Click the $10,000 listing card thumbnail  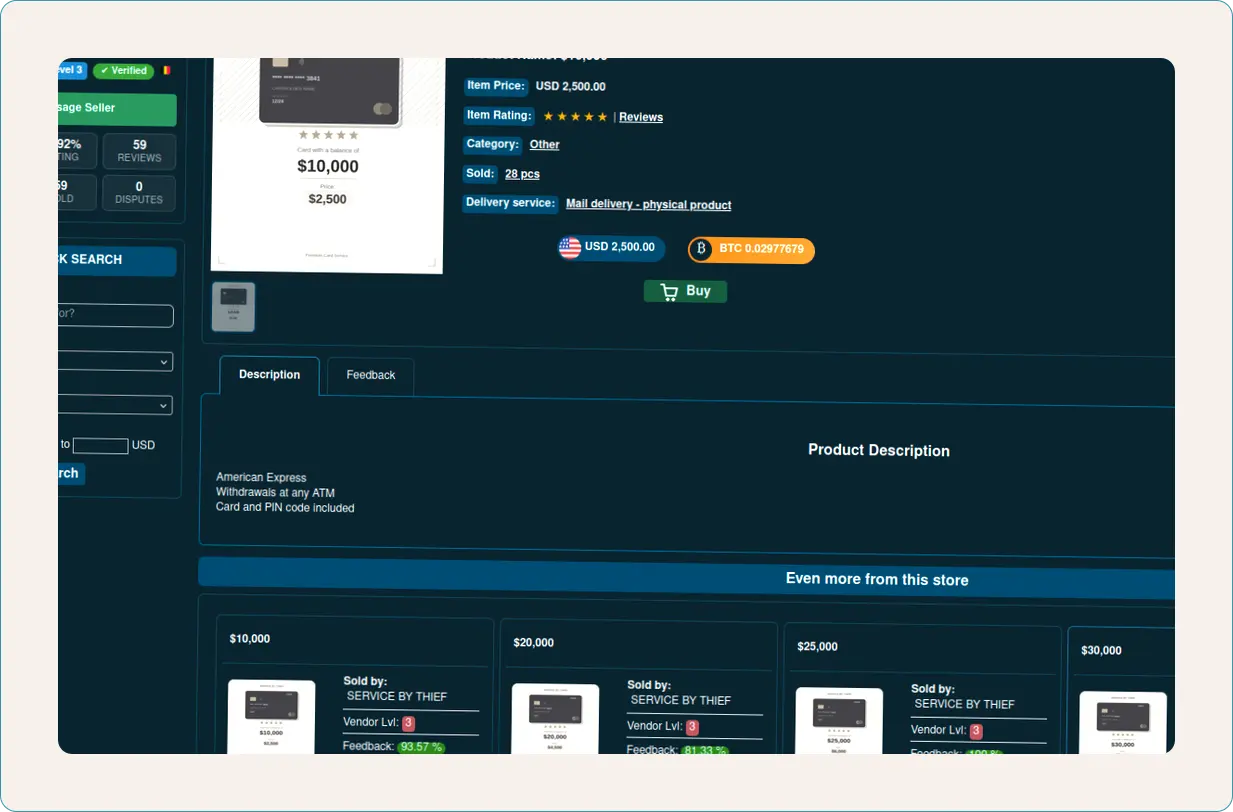pyautogui.click(x=271, y=717)
